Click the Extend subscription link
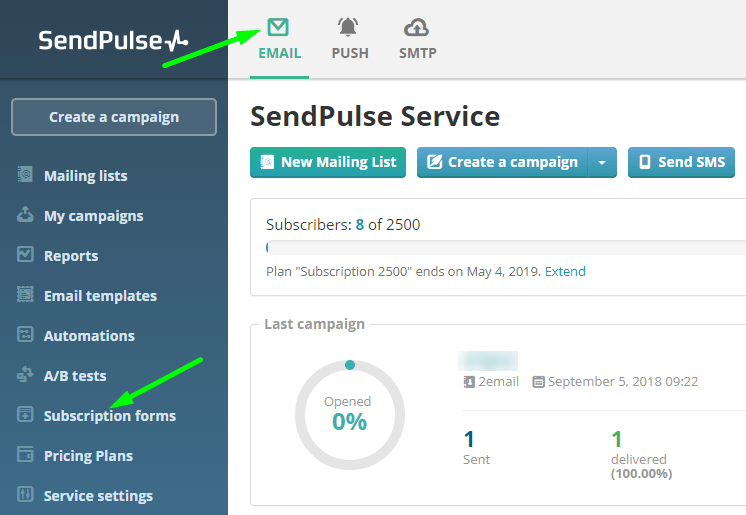Image resolution: width=746 pixels, height=515 pixels. click(x=566, y=271)
